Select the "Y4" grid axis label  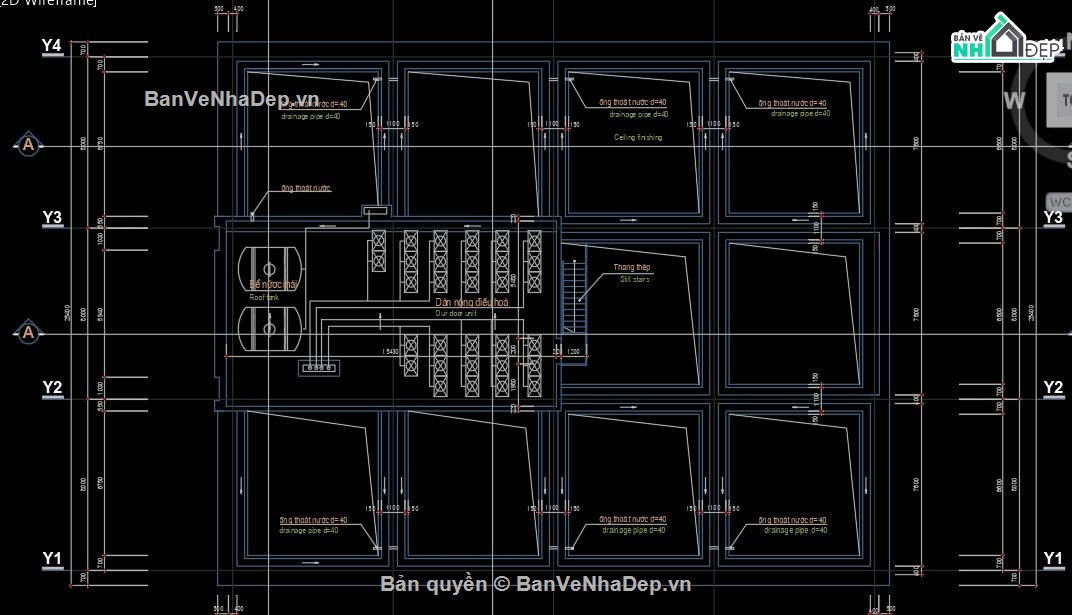[x=52, y=46]
